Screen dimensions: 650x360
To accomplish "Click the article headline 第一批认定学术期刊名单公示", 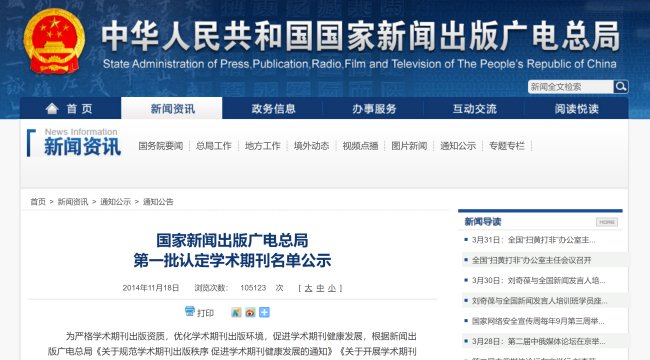I will point(232,260).
